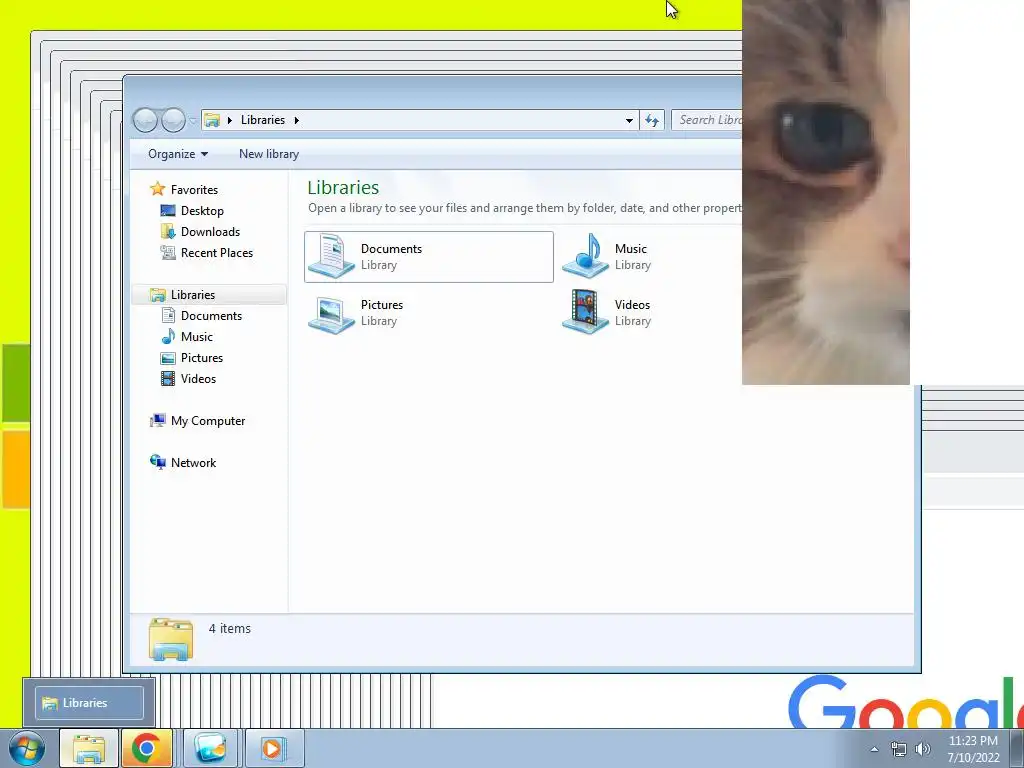
Task: Select the Videos library large icon
Action: pos(585,312)
